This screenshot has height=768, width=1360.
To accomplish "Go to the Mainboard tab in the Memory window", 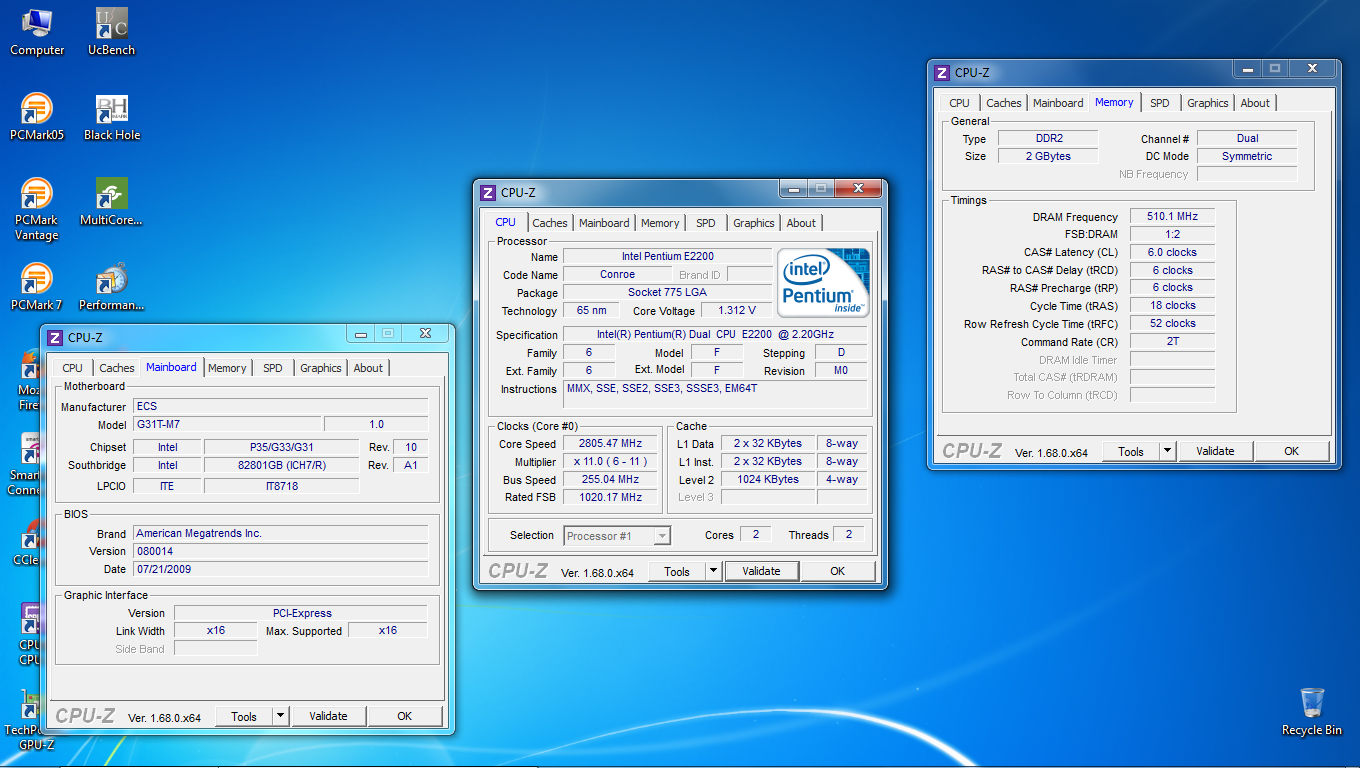I will click(1058, 103).
